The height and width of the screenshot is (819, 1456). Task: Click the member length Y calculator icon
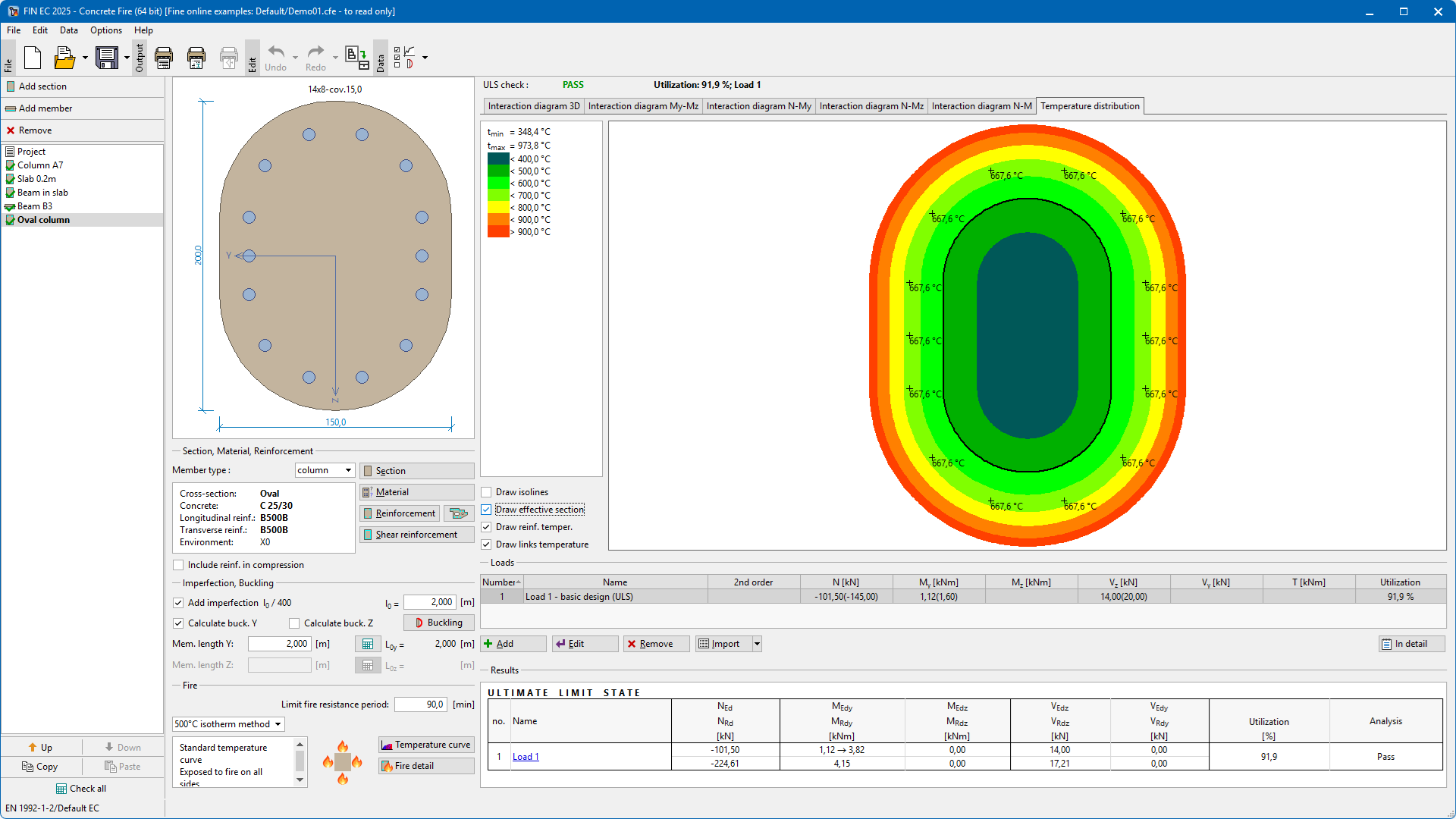pyautogui.click(x=367, y=644)
